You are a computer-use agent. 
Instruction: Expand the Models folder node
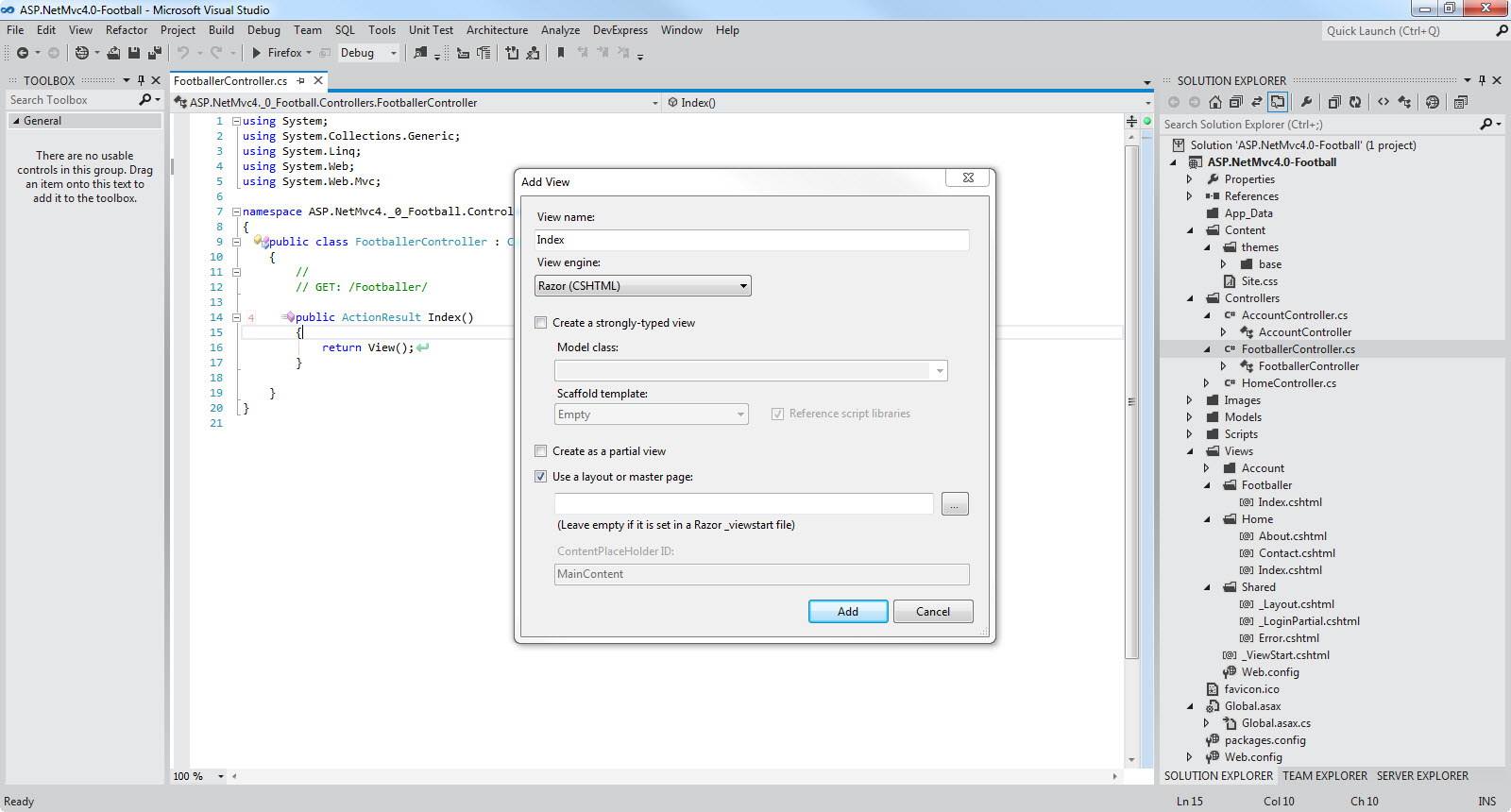(x=1190, y=417)
